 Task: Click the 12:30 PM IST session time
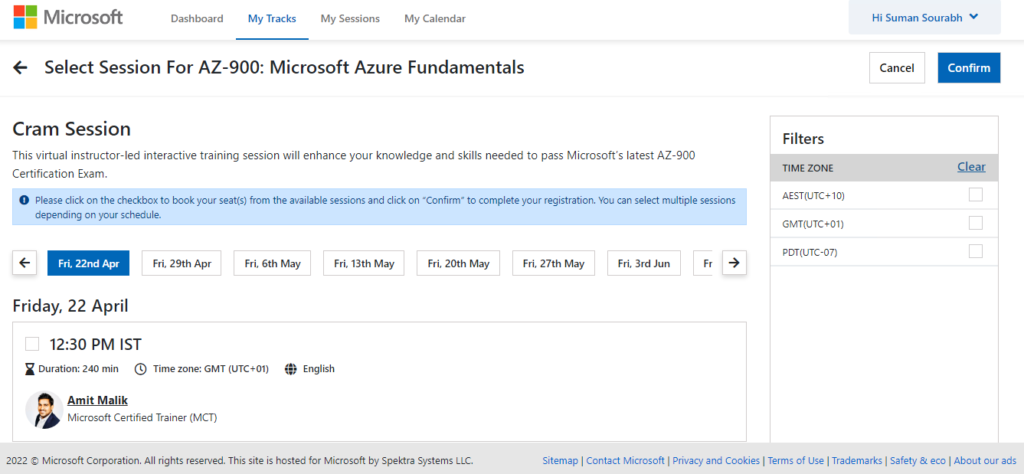click(95, 344)
